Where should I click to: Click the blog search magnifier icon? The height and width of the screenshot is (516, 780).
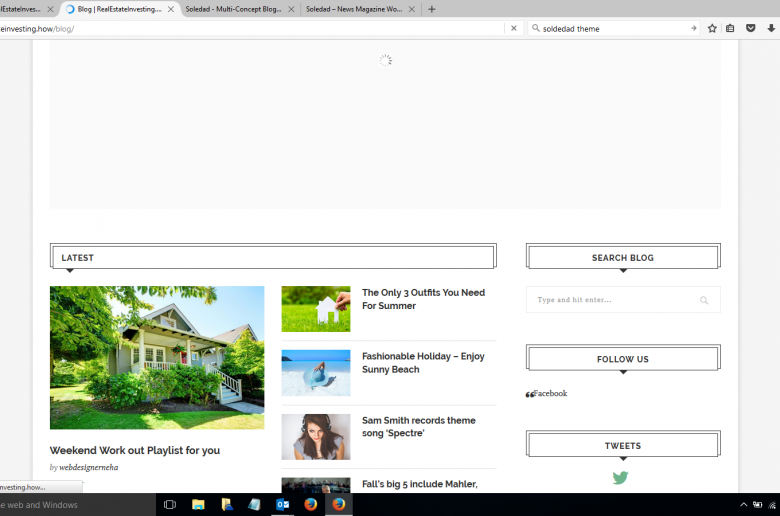(x=704, y=300)
